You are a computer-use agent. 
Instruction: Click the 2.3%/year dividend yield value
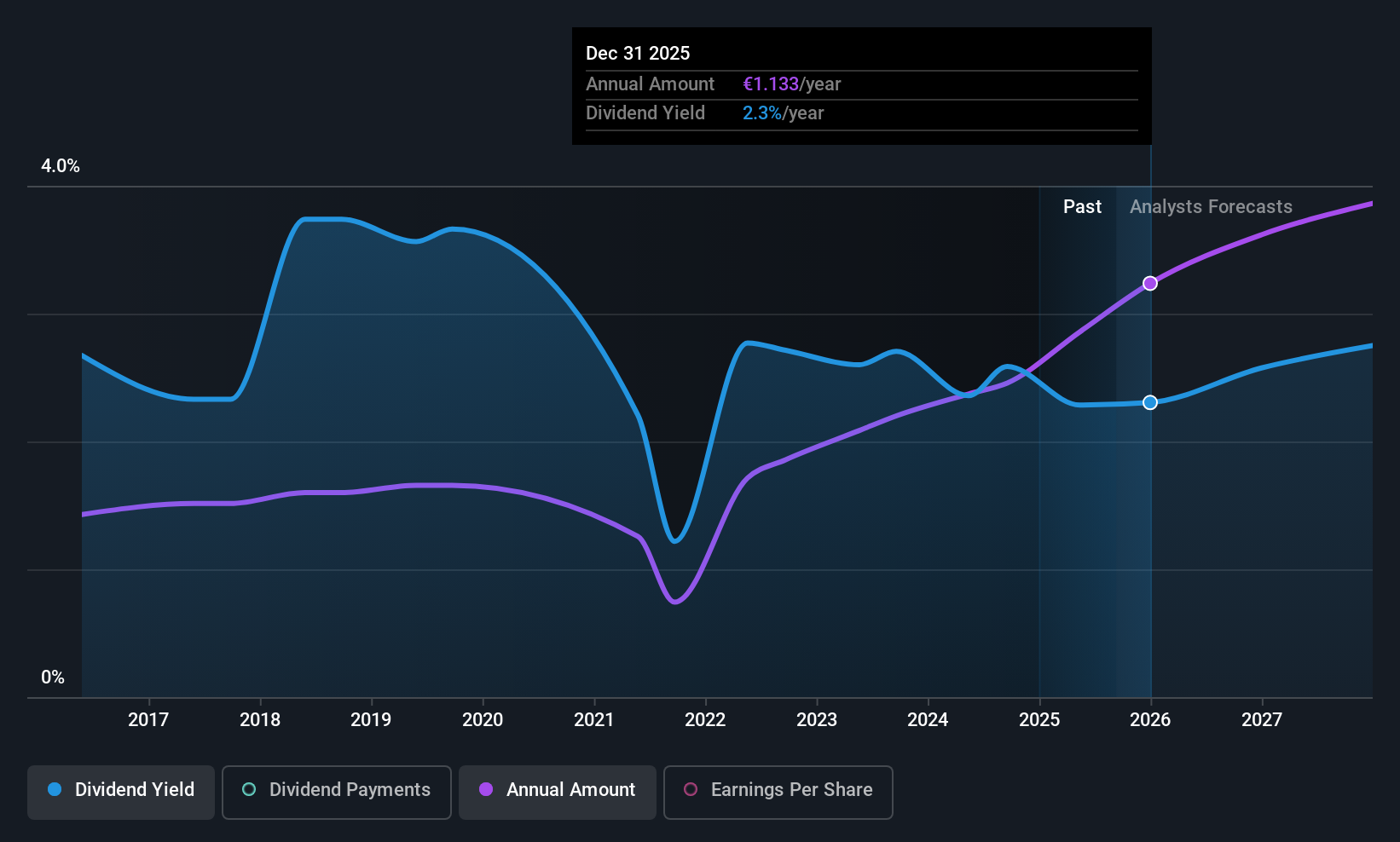point(783,113)
